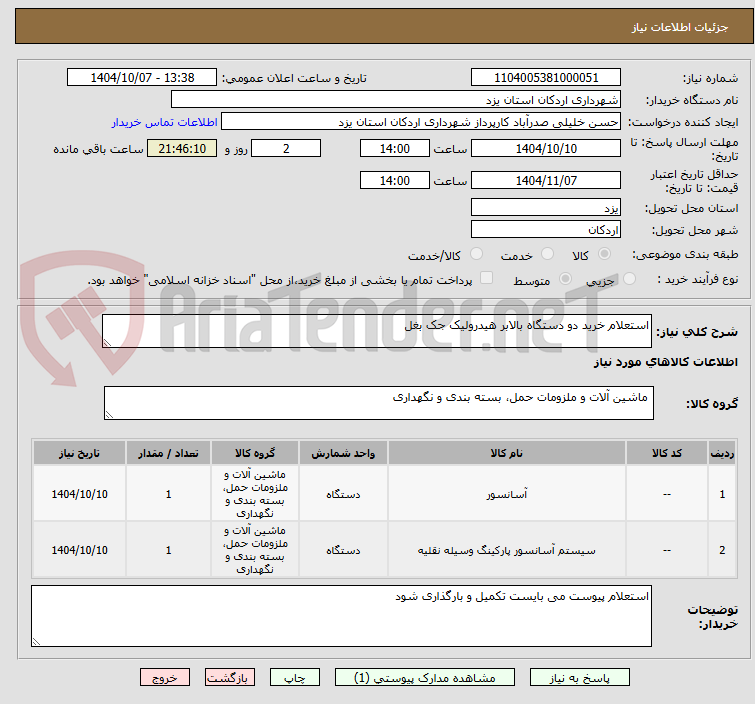Click the توضیحات خریدار notes text area
The height and width of the screenshot is (704, 755).
tap(341, 616)
